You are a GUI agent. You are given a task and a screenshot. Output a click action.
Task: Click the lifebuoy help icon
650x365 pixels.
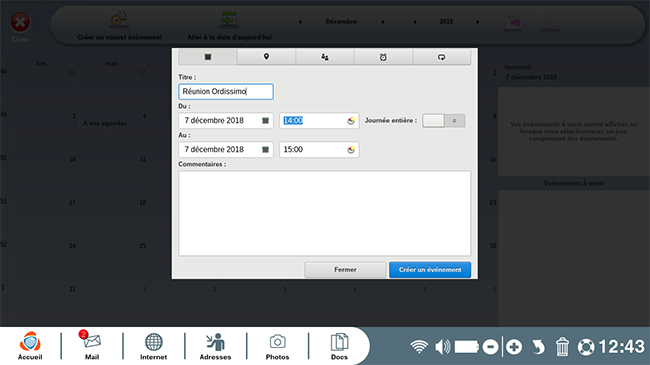coord(586,347)
